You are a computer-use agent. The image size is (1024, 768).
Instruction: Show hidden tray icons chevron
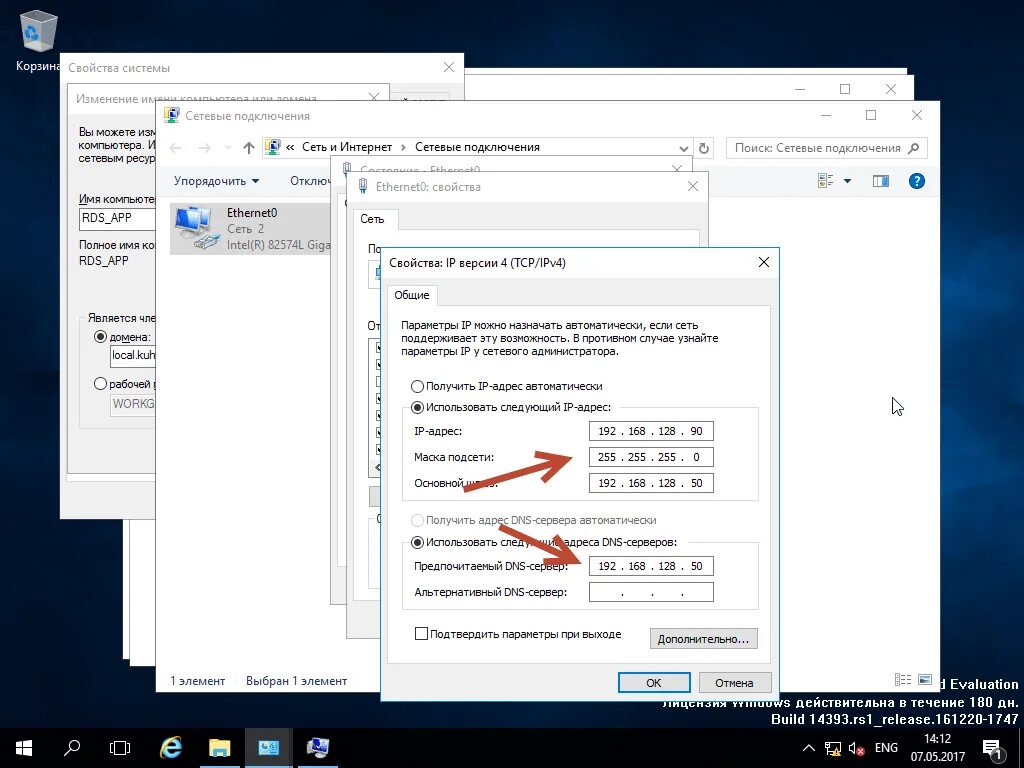pos(808,748)
